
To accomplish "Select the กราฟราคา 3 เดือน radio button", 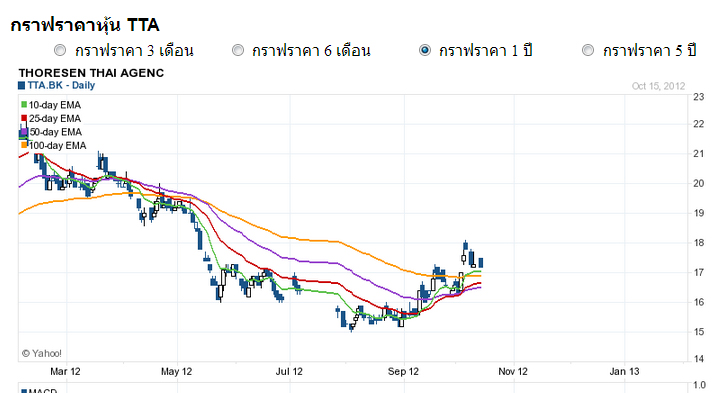I will pyautogui.click(x=60, y=50).
